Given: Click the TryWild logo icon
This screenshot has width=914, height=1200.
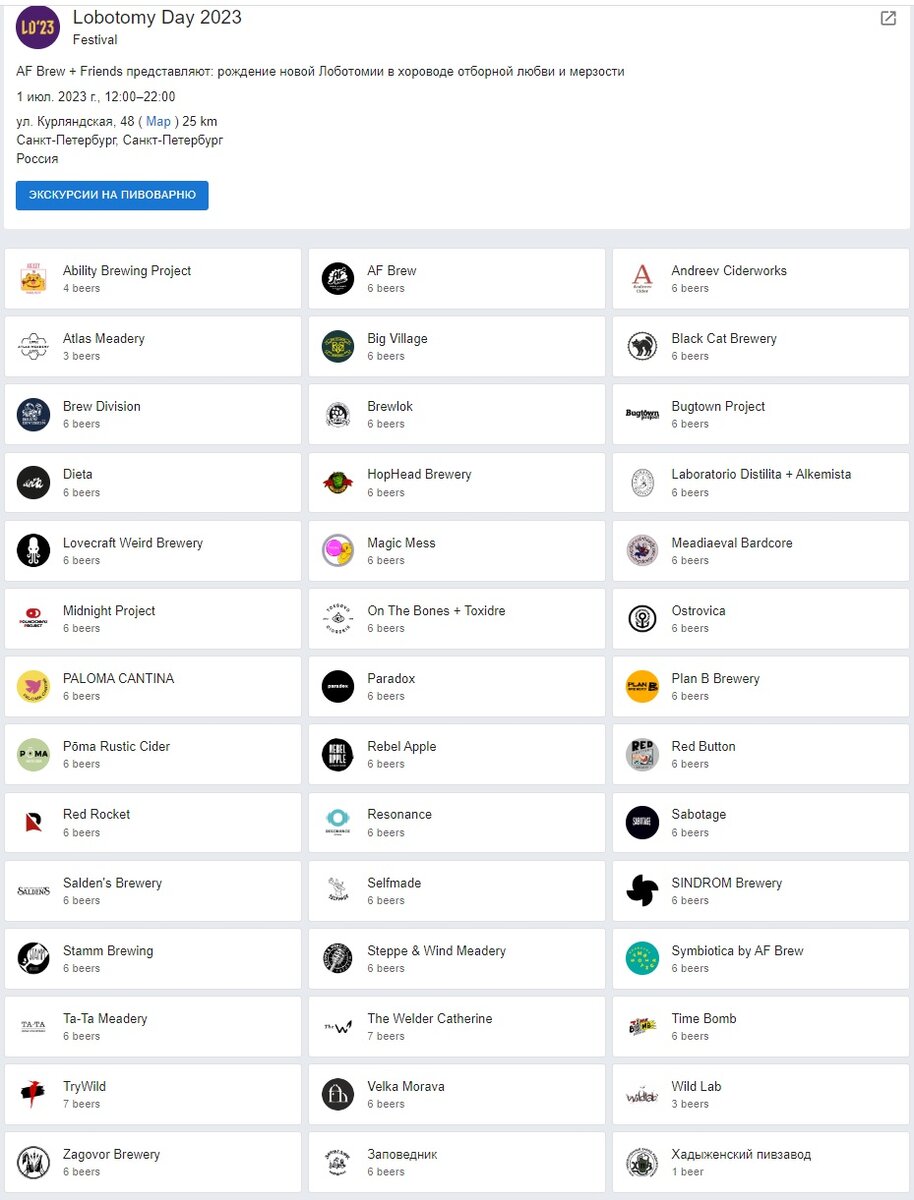Looking at the screenshot, I should point(33,1095).
